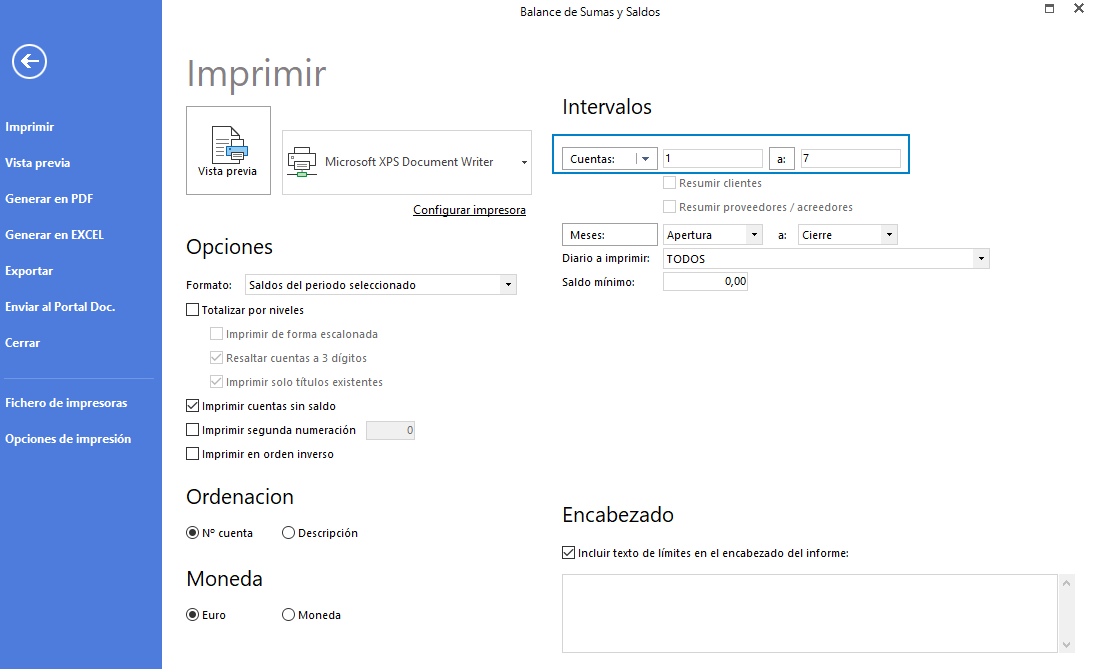The image size is (1093, 669).
Task: Expand the Diario a imprimir dropdown
Action: point(981,259)
